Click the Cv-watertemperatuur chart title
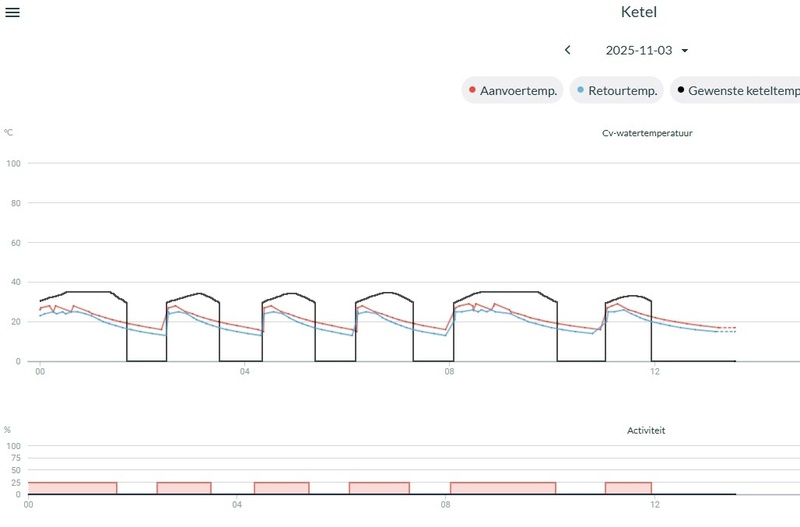The height and width of the screenshot is (527, 800). point(640,133)
